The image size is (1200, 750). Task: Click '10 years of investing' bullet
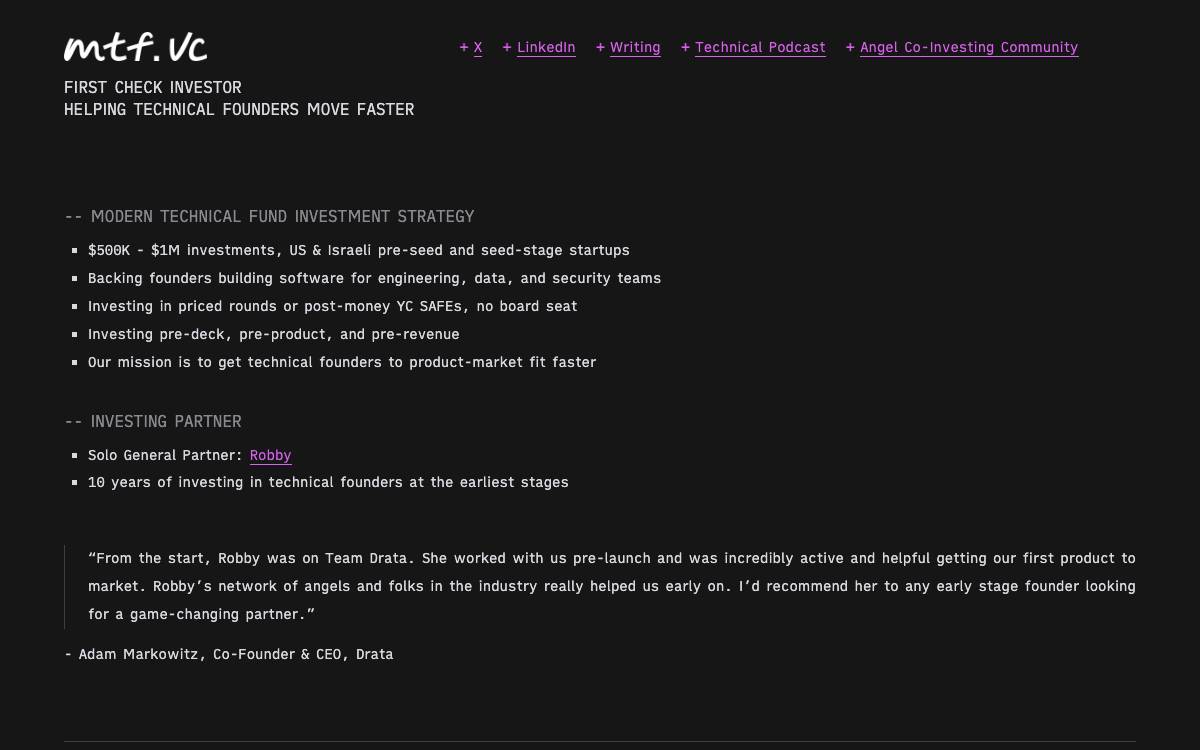tap(328, 482)
